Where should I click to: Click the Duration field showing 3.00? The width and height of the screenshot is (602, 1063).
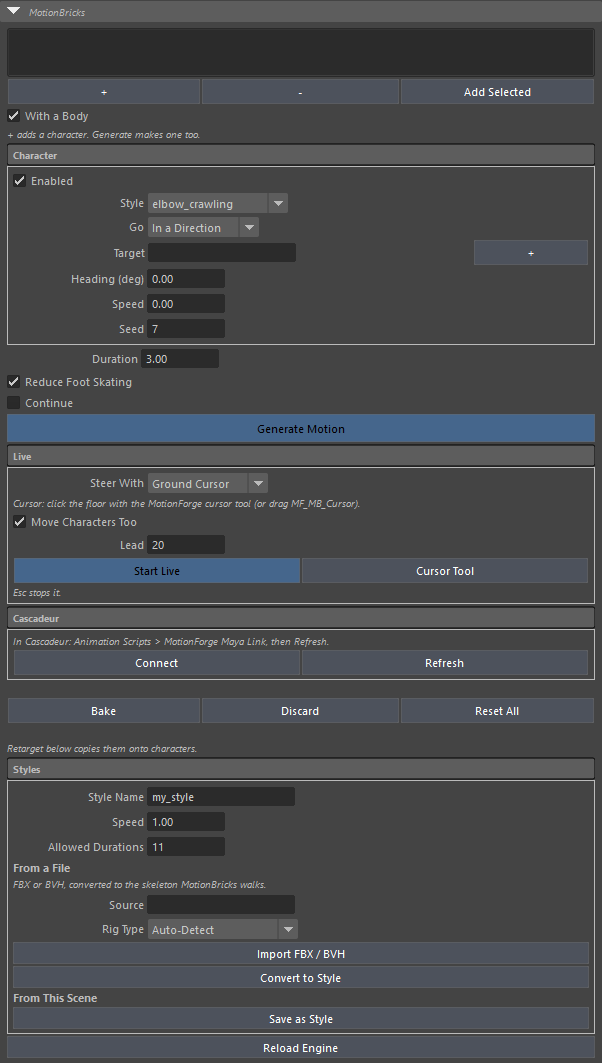pos(180,359)
